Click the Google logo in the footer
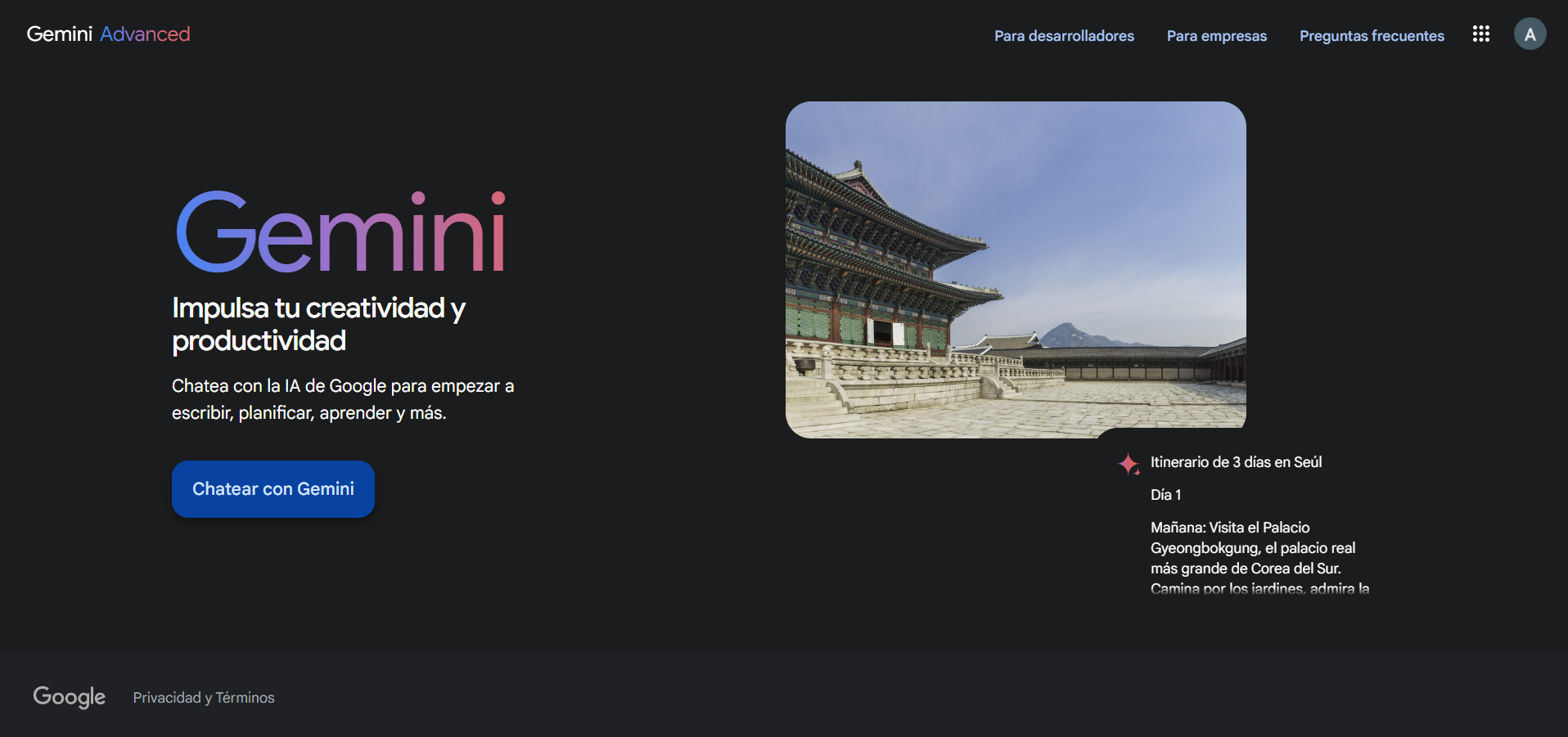Viewport: 1568px width, 737px height. click(x=70, y=697)
